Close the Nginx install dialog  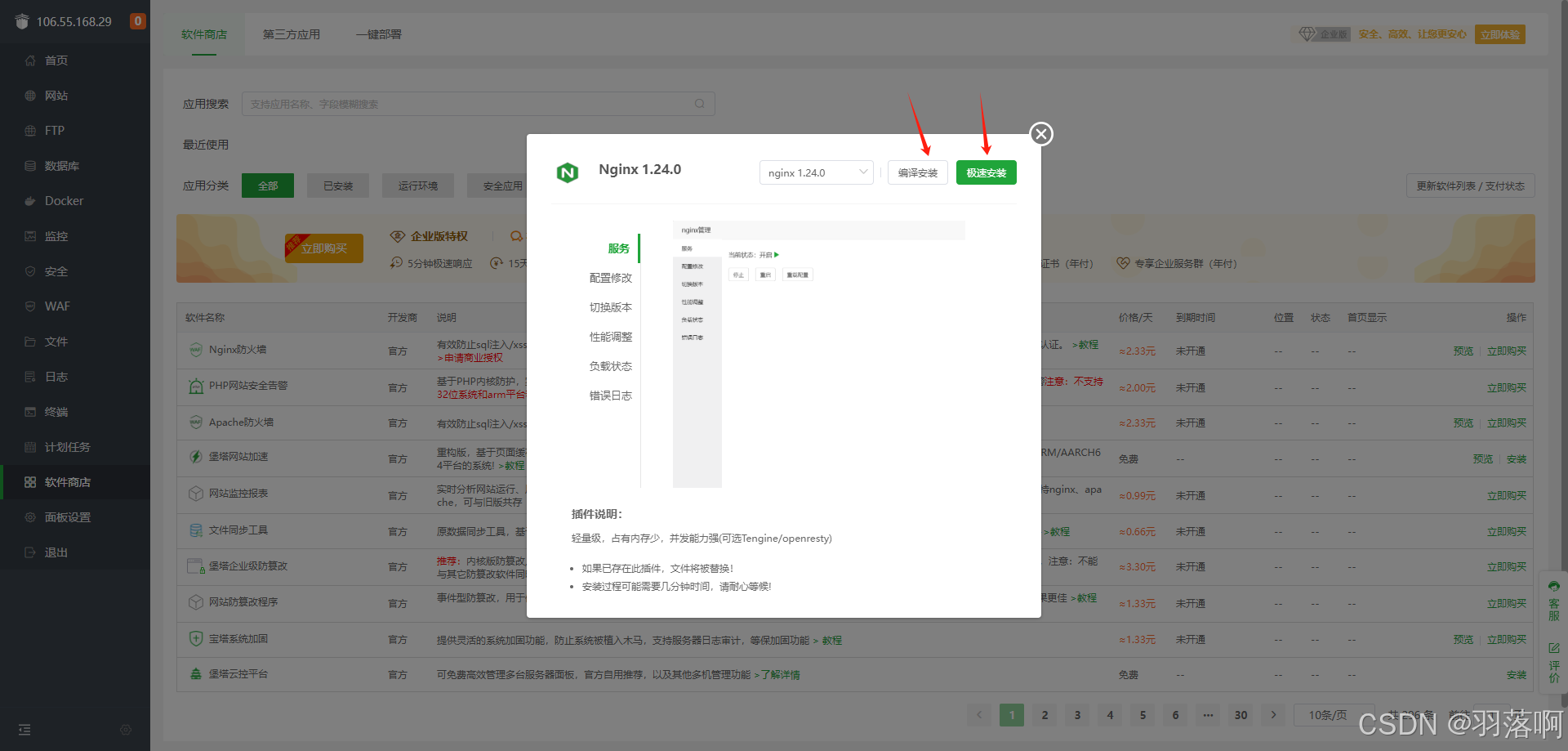[x=1040, y=134]
